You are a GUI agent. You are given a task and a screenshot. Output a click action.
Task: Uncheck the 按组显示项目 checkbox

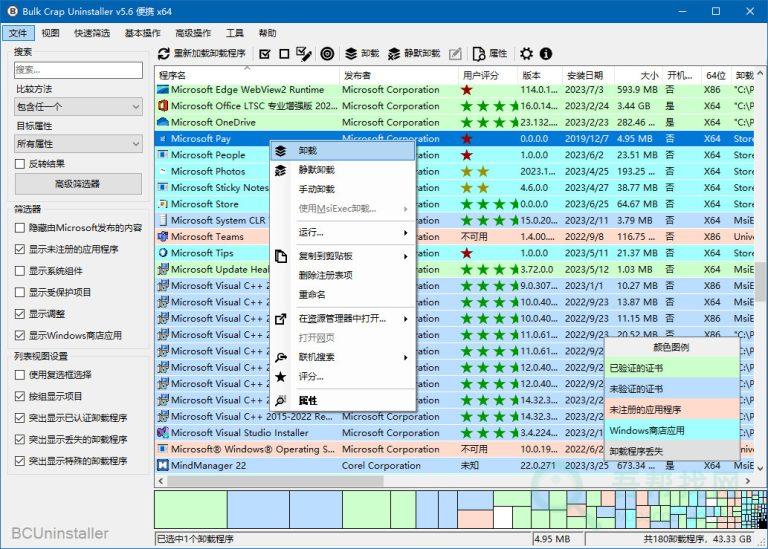pos(20,396)
